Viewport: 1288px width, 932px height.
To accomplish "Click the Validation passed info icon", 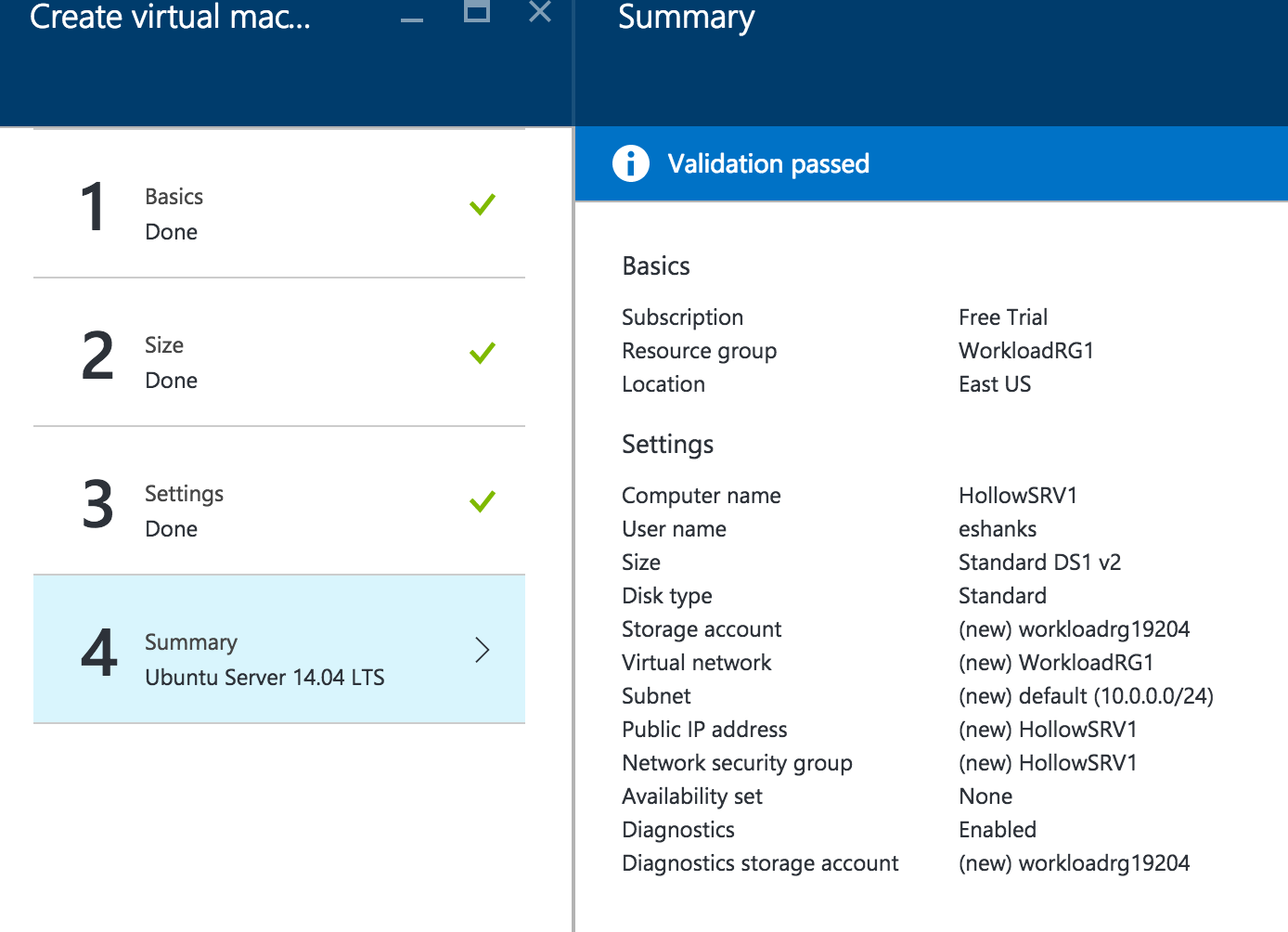I will point(631,163).
